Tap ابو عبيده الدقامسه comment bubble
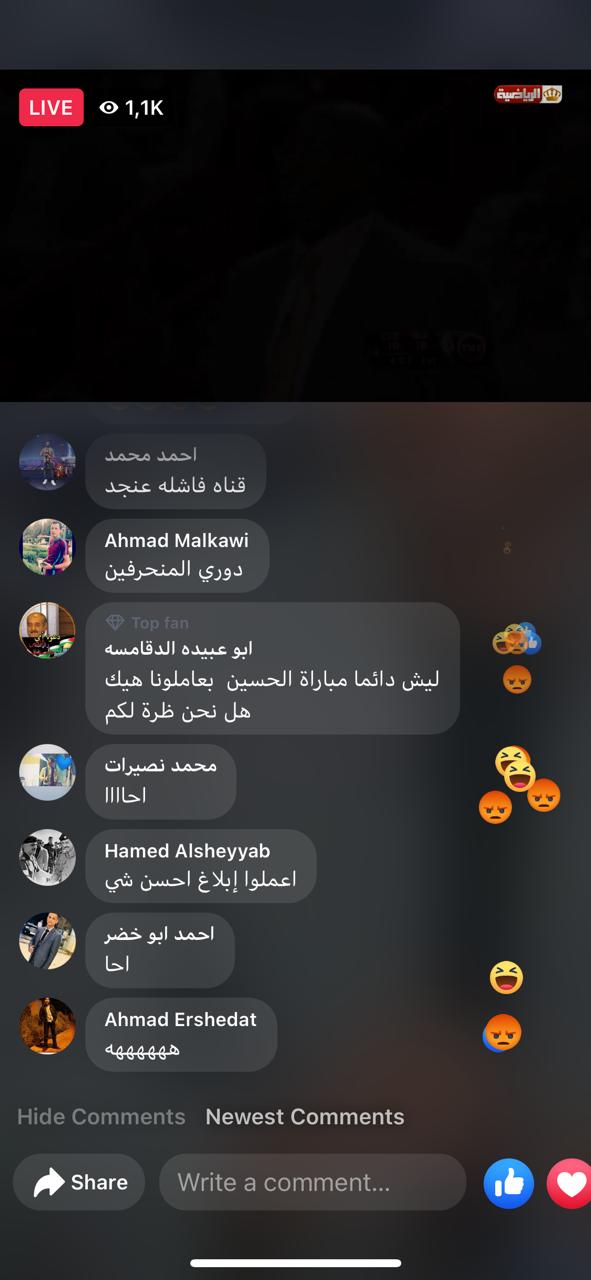This screenshot has width=591, height=1280. click(x=273, y=668)
